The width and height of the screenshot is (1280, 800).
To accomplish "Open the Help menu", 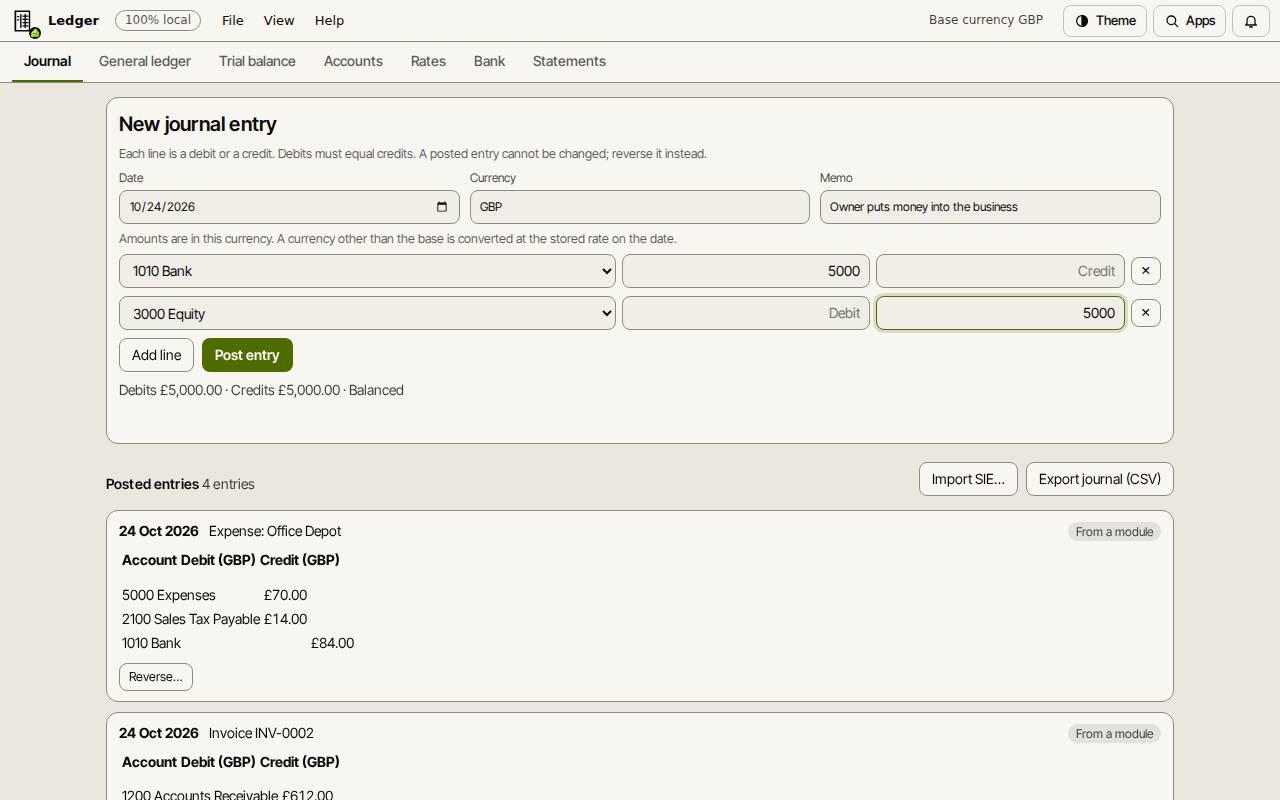I will coord(329,20).
